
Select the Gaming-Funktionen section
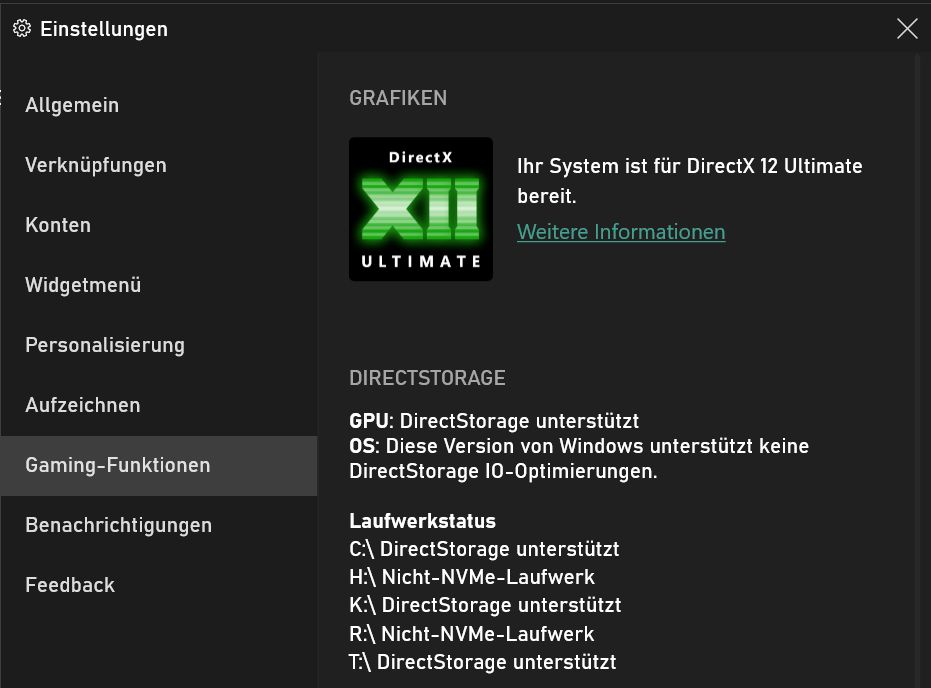click(x=159, y=465)
